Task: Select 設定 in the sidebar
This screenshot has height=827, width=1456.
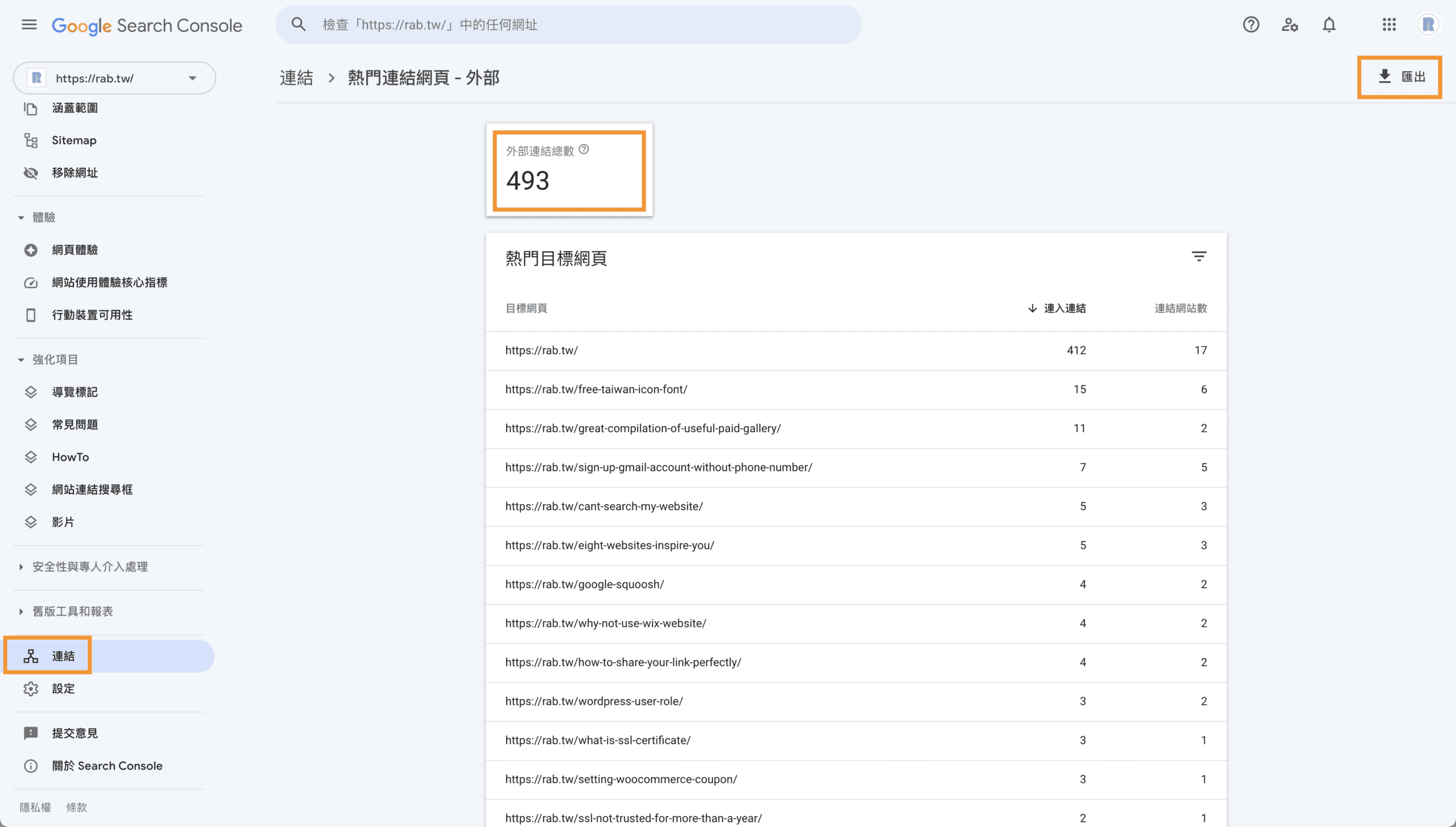Action: (x=63, y=689)
